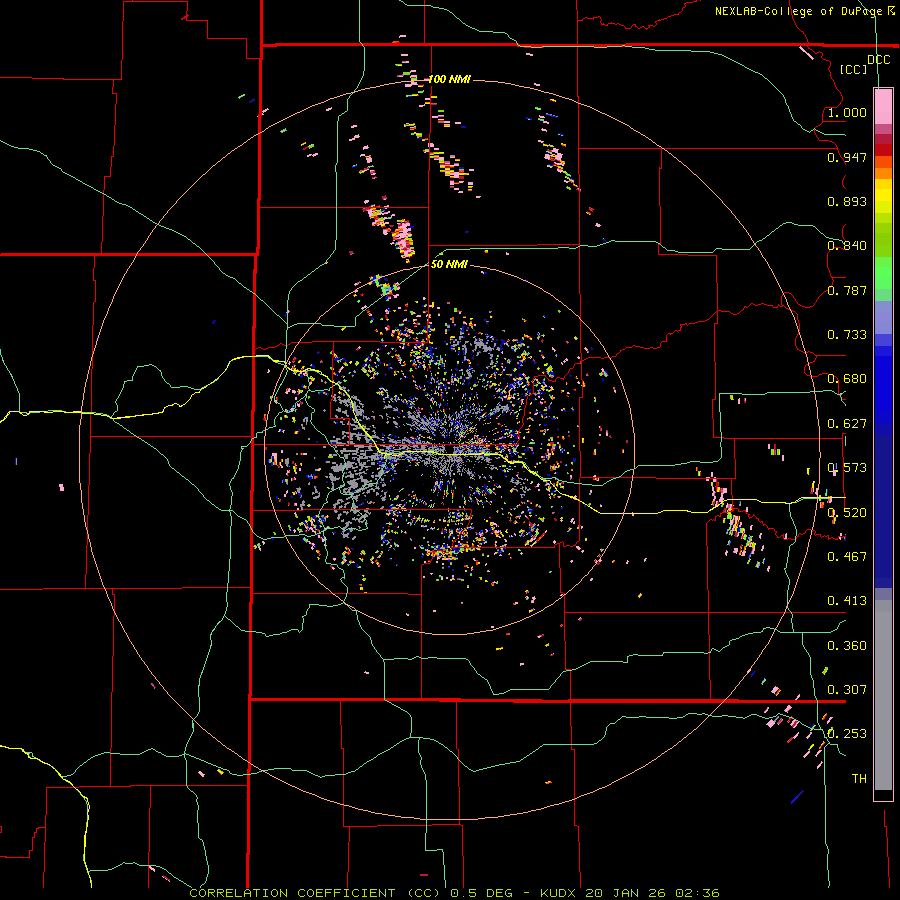Screen dimensions: 900x900
Task: Click the 0.840 color scale value
Action: pos(847,245)
